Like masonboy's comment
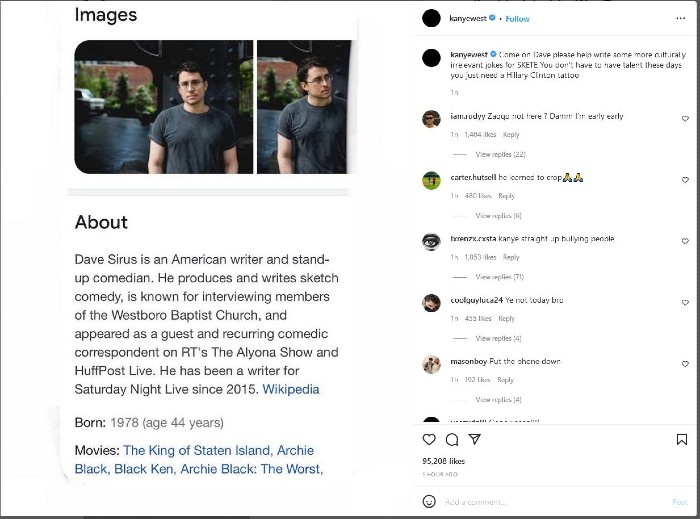700x519 pixels. (685, 363)
